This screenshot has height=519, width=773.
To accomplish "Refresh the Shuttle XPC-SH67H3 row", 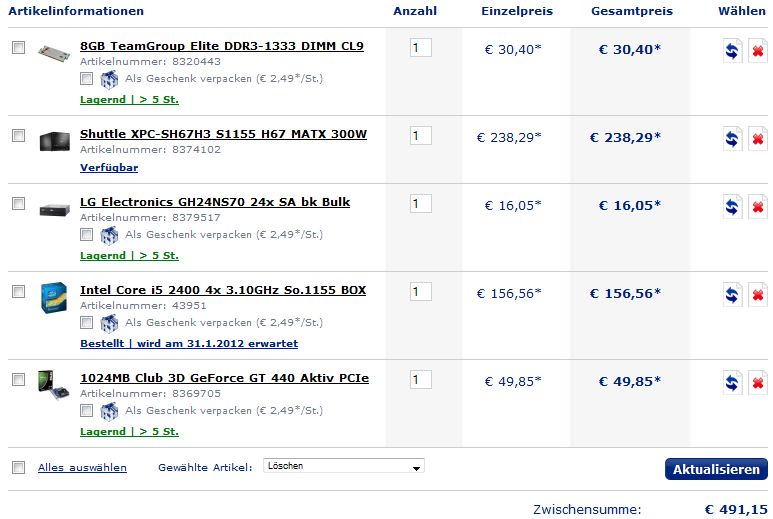I will pyautogui.click(x=733, y=138).
